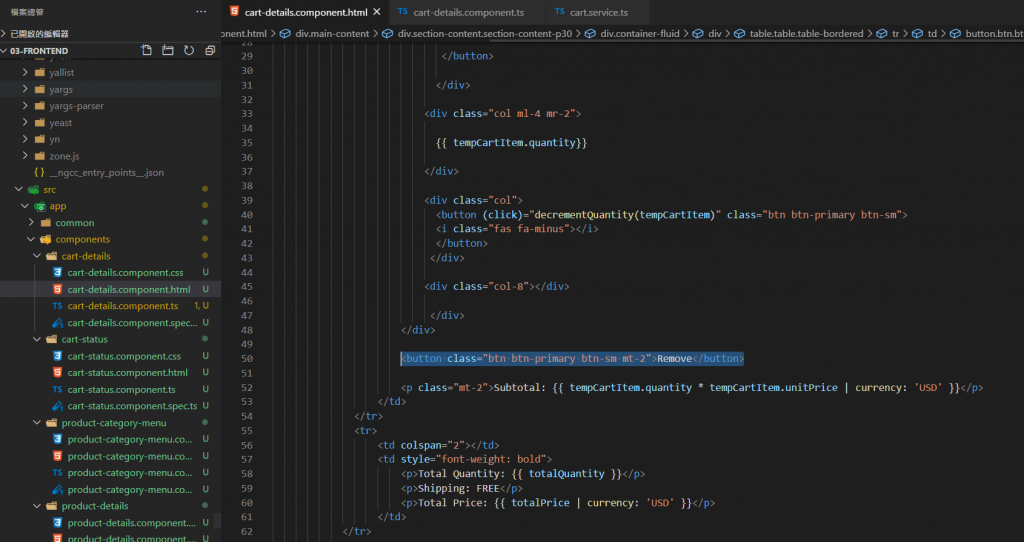Click fa-minus icon code on line 41

pos(517,229)
